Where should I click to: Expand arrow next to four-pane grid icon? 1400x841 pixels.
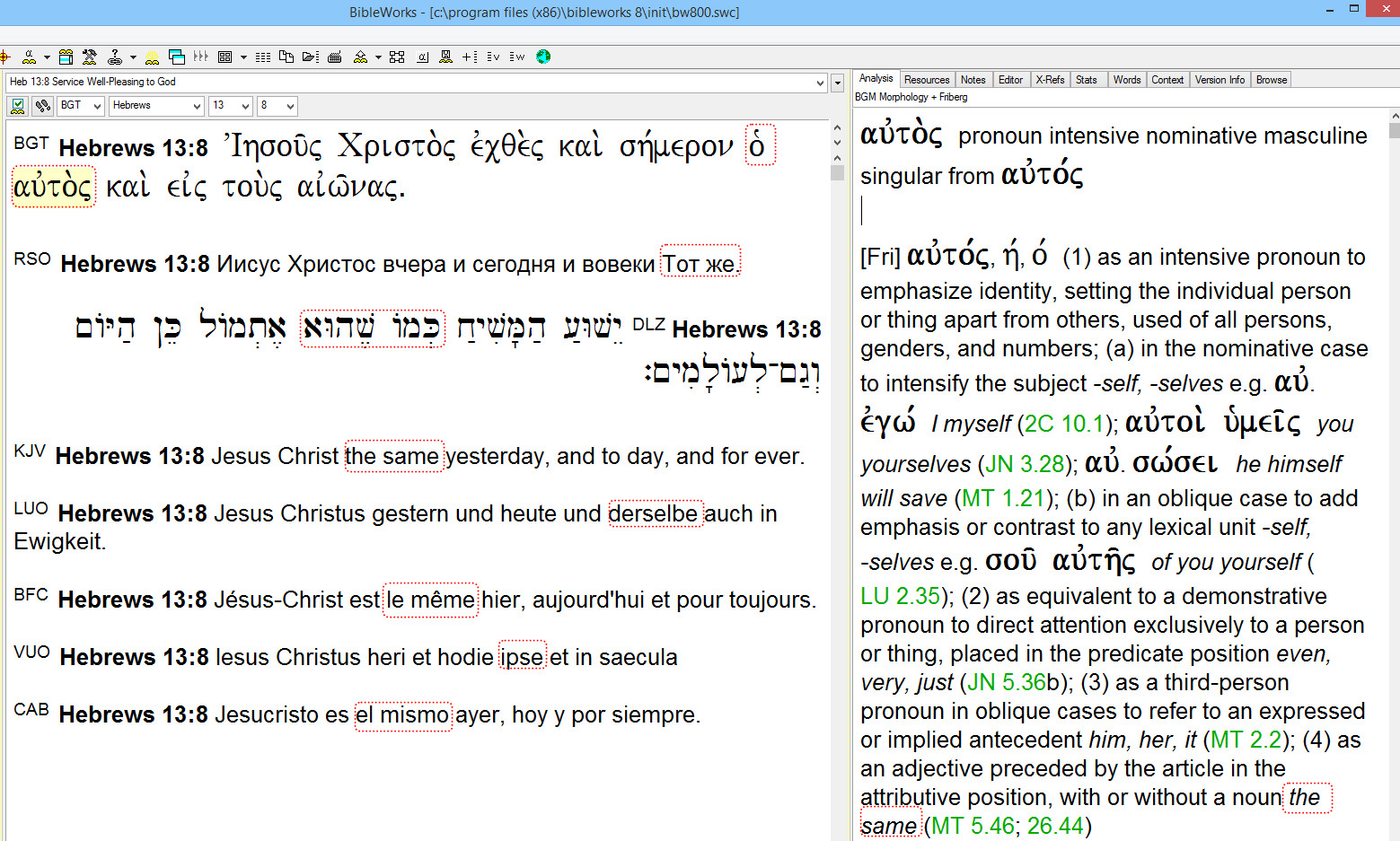243,57
